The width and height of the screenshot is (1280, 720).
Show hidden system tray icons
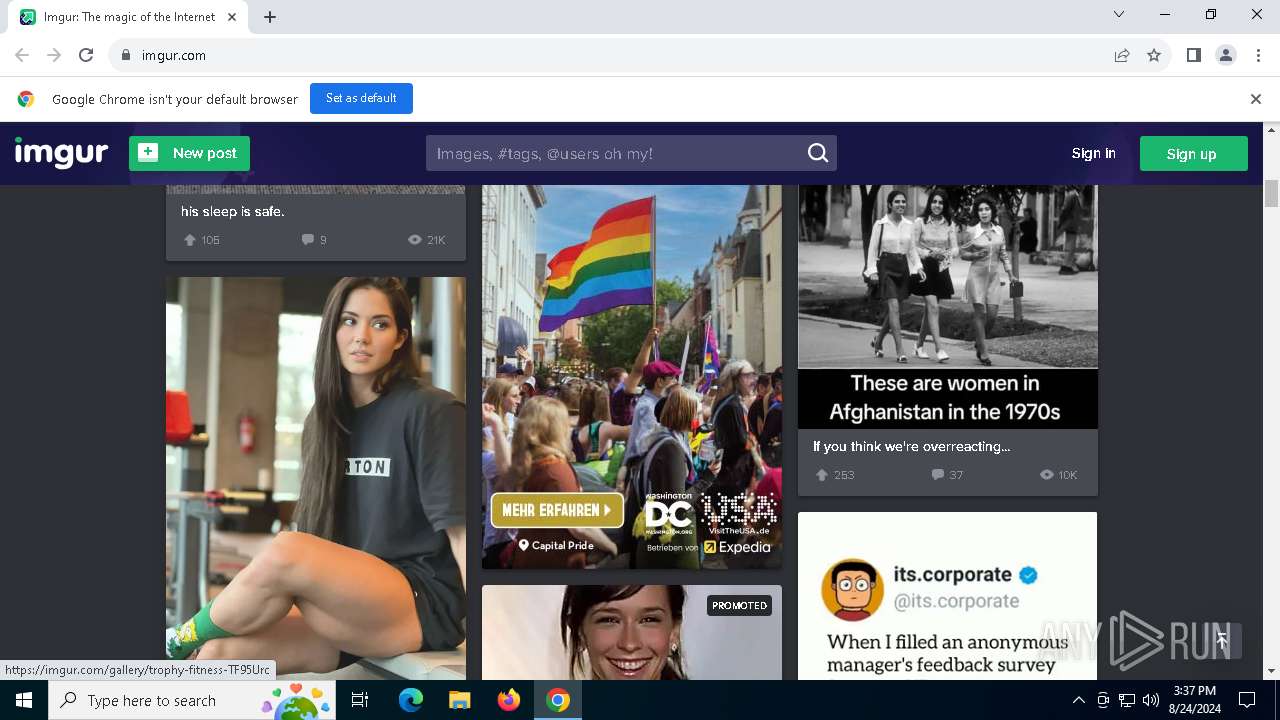pos(1078,700)
